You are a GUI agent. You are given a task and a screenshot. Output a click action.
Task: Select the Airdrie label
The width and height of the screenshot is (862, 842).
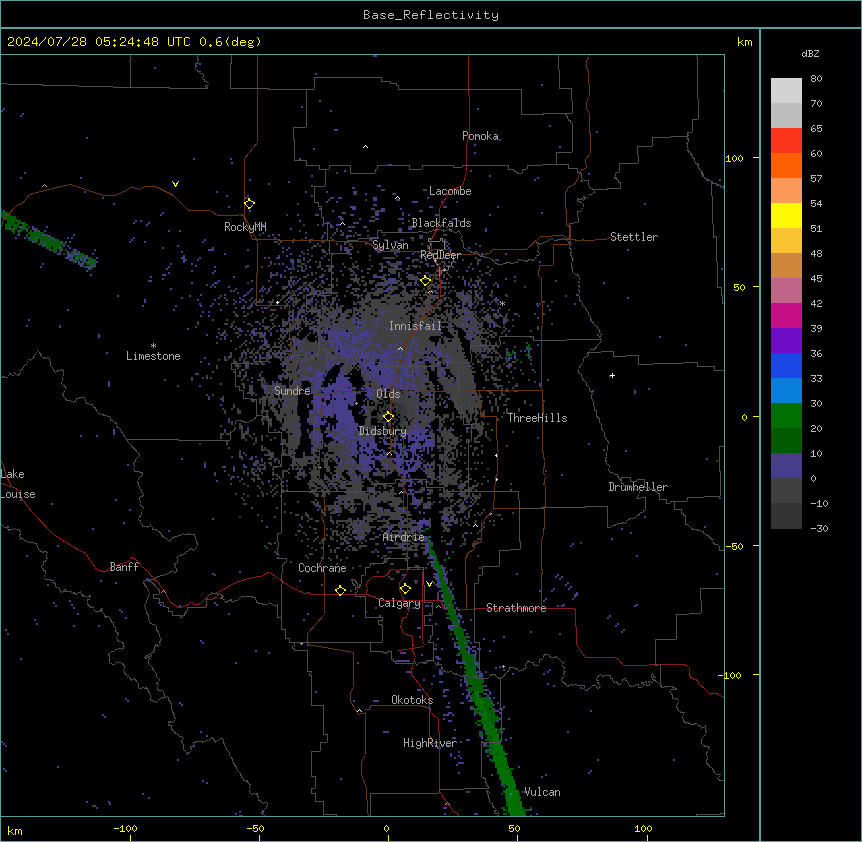pyautogui.click(x=404, y=537)
